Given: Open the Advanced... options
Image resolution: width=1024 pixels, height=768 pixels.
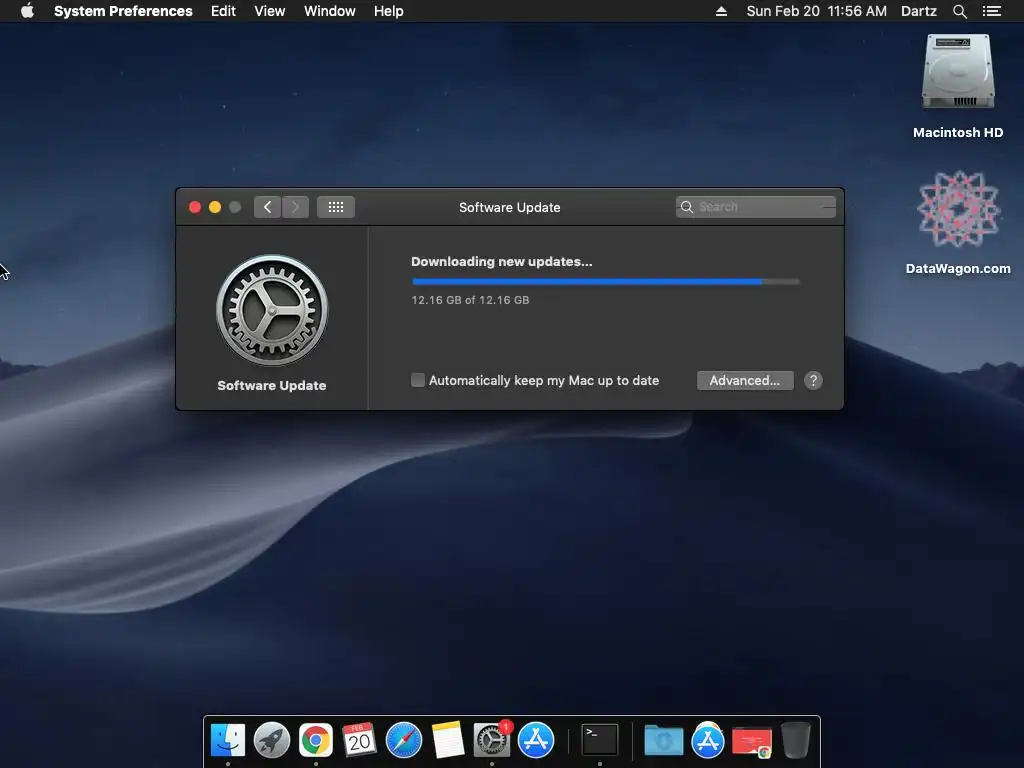Looking at the screenshot, I should [745, 381].
